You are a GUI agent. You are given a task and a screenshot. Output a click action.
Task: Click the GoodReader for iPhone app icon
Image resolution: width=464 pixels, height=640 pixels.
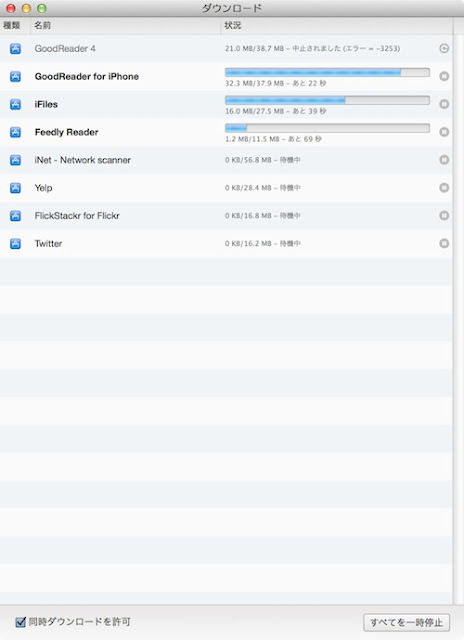16,76
